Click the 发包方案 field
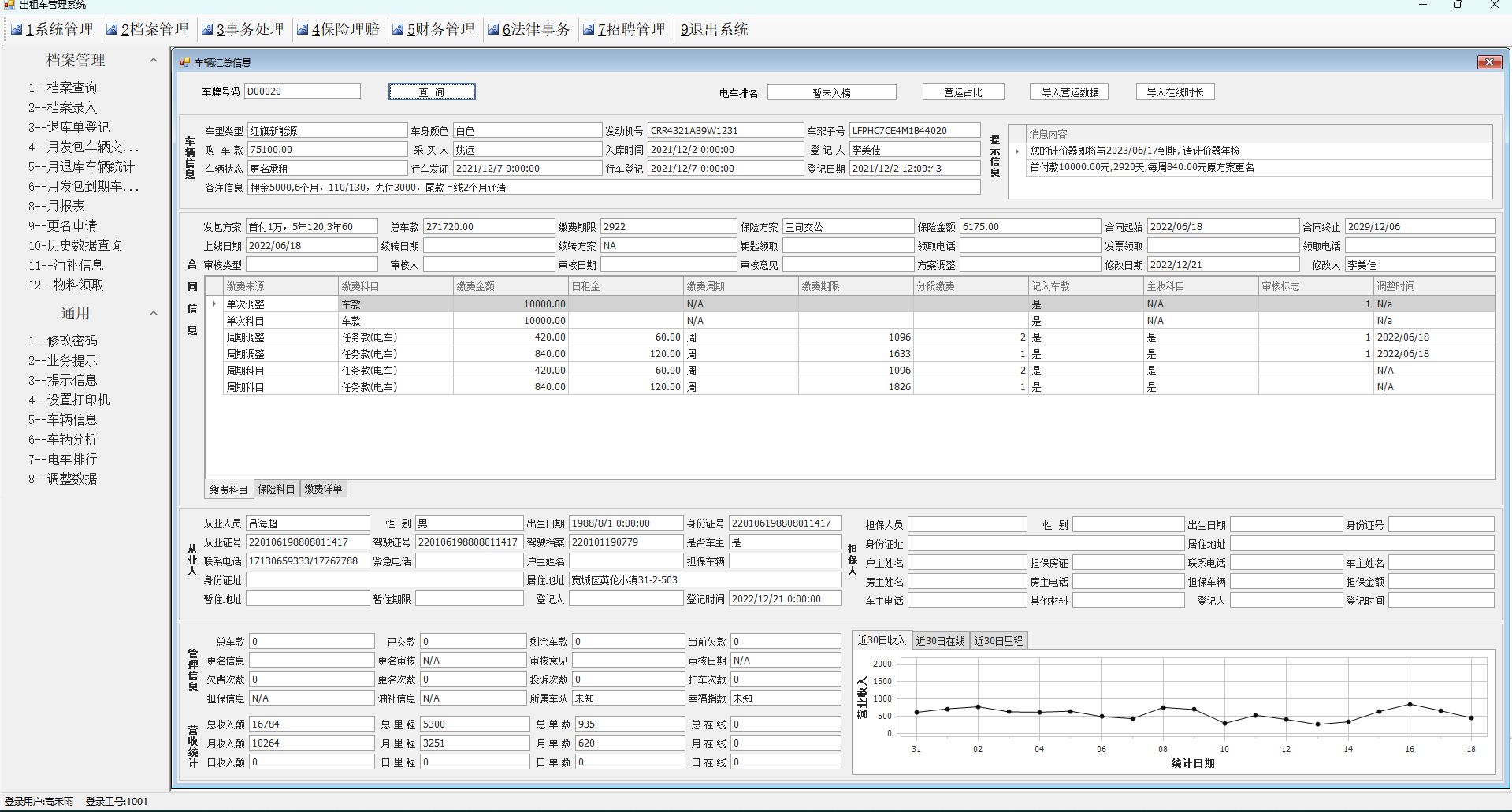Screen dimensions: 1512x812 [x=312, y=226]
